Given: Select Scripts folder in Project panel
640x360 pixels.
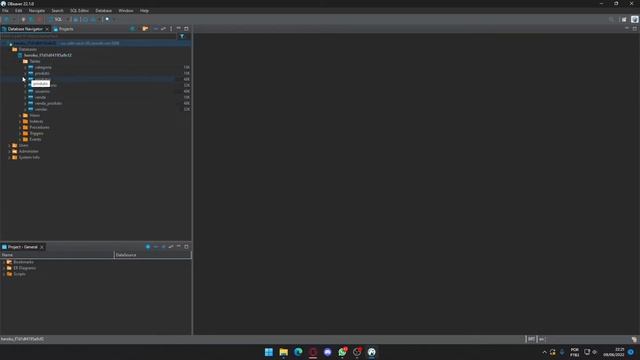Looking at the screenshot, I should (x=19, y=274).
